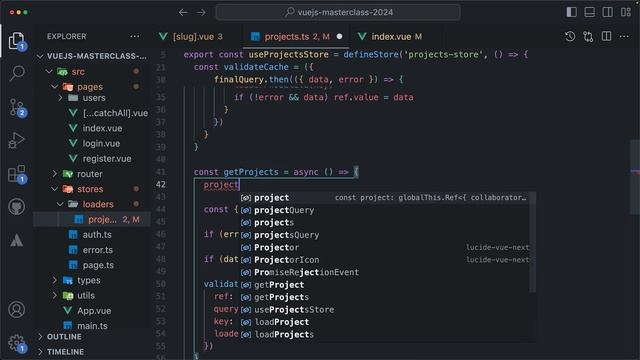
Task: Open the Manage settings gear
Action: (x=17, y=344)
